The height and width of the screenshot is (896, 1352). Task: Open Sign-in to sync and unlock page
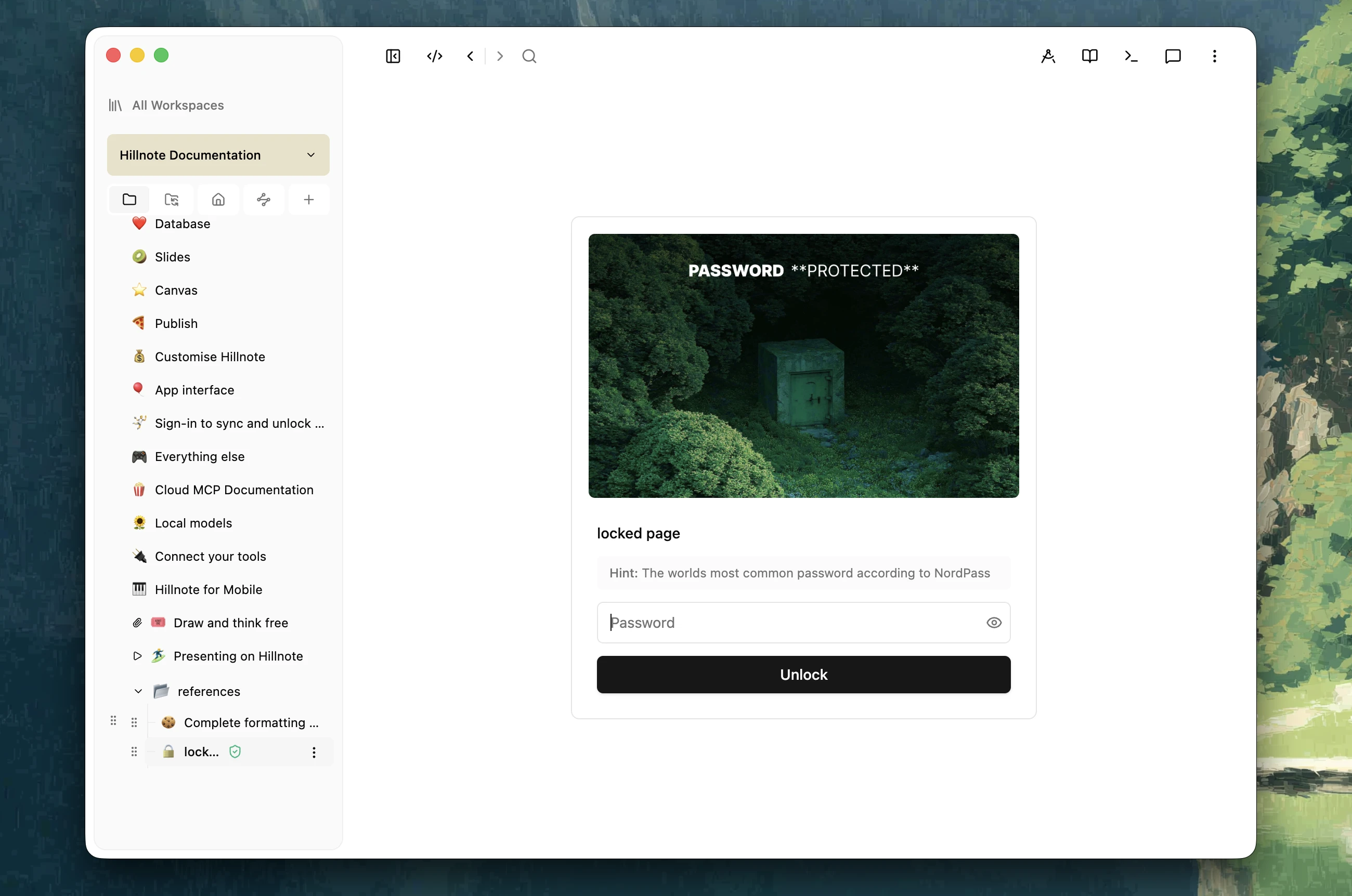(239, 423)
